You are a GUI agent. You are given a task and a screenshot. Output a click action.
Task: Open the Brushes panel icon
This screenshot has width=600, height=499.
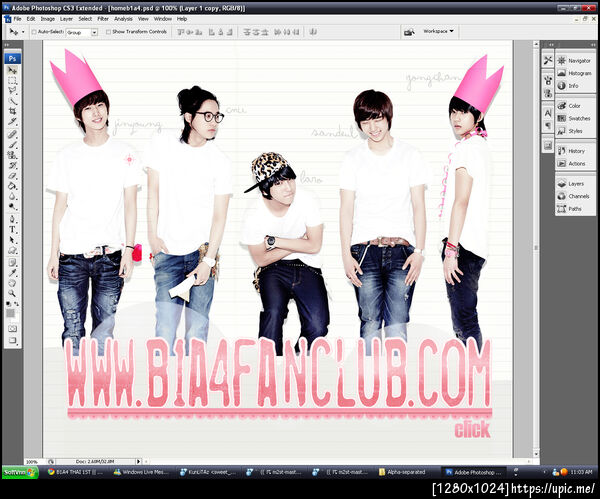548,80
